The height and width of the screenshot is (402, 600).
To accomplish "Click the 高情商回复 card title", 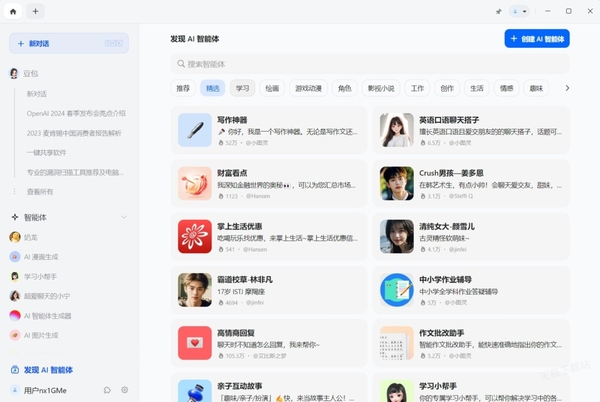I will click(236, 333).
